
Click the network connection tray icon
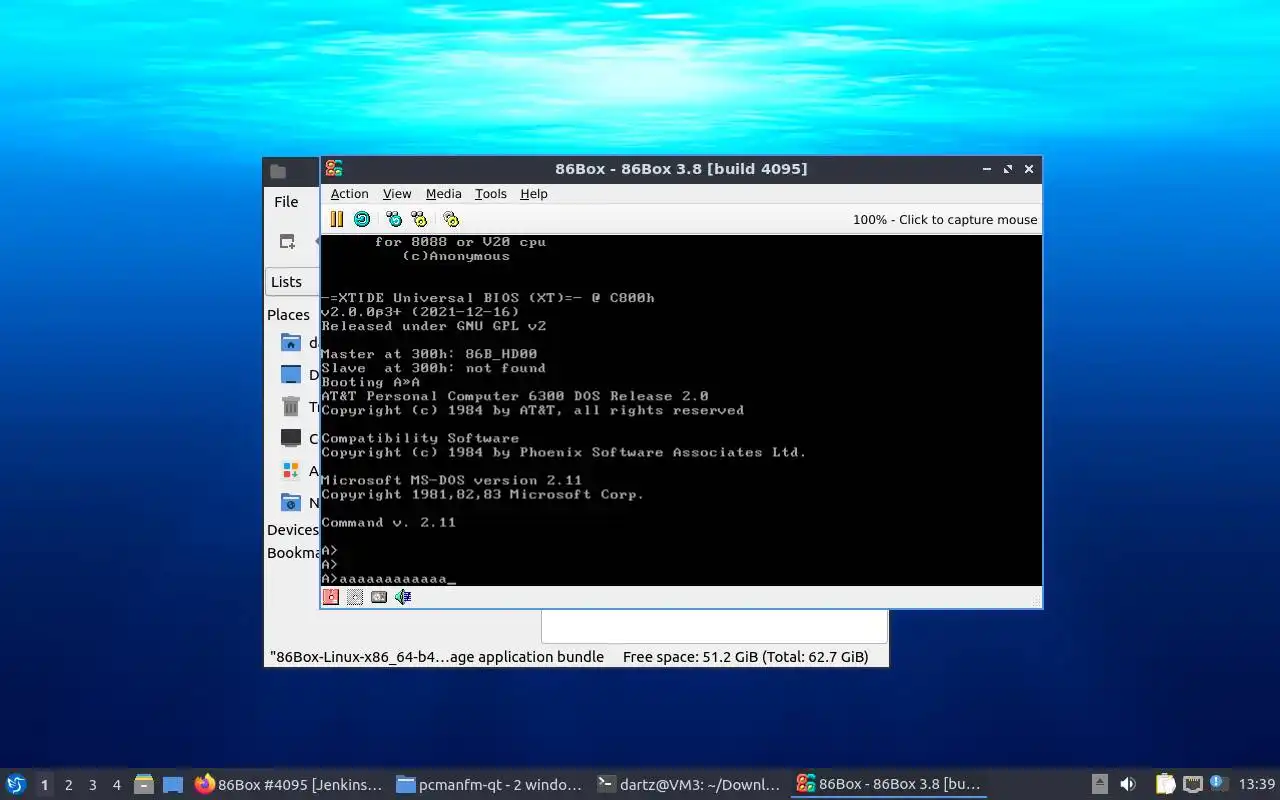pyautogui.click(x=1192, y=784)
